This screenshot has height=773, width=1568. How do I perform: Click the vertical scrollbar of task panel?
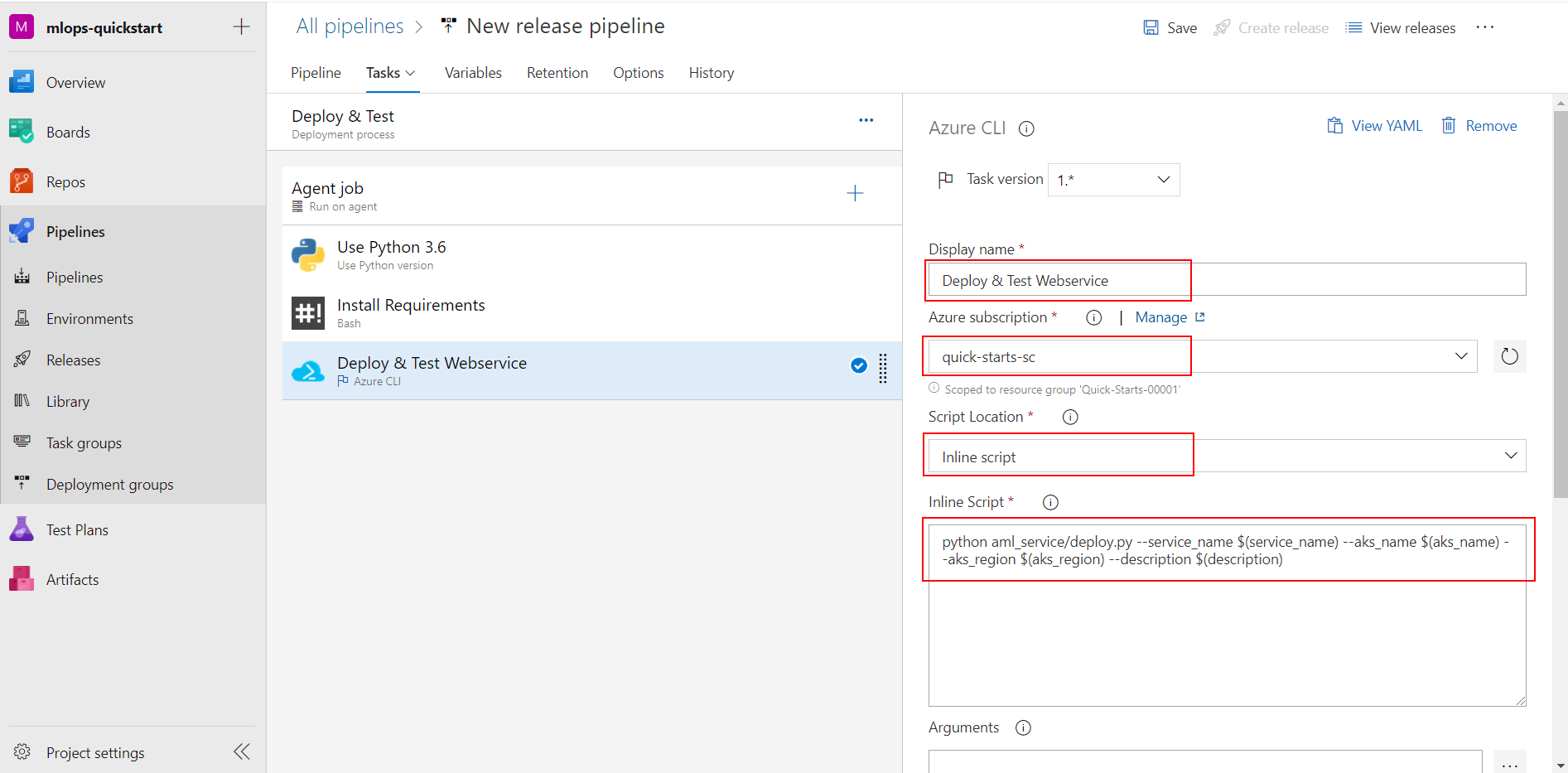[1561, 304]
